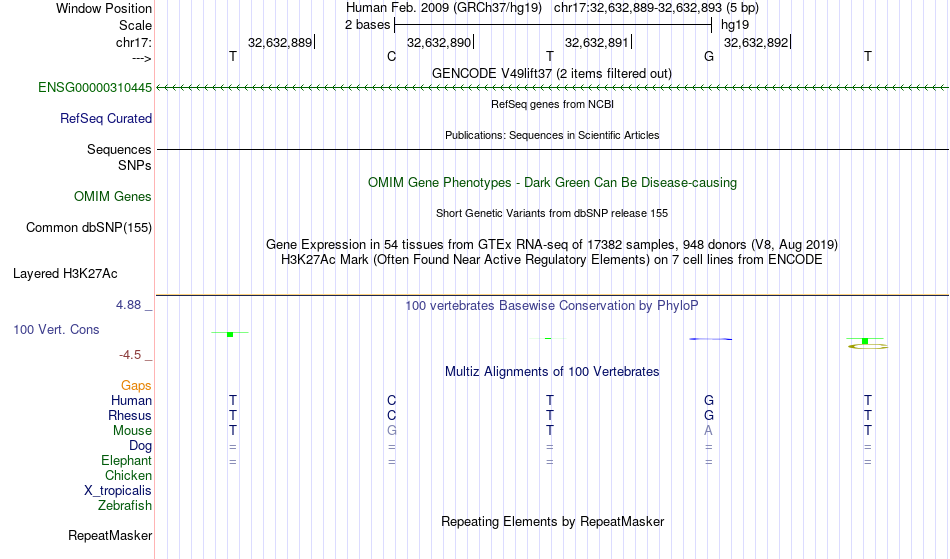Open the Layered H3K27Ac track label
Viewport: 950px width, 559px height.
(65, 274)
